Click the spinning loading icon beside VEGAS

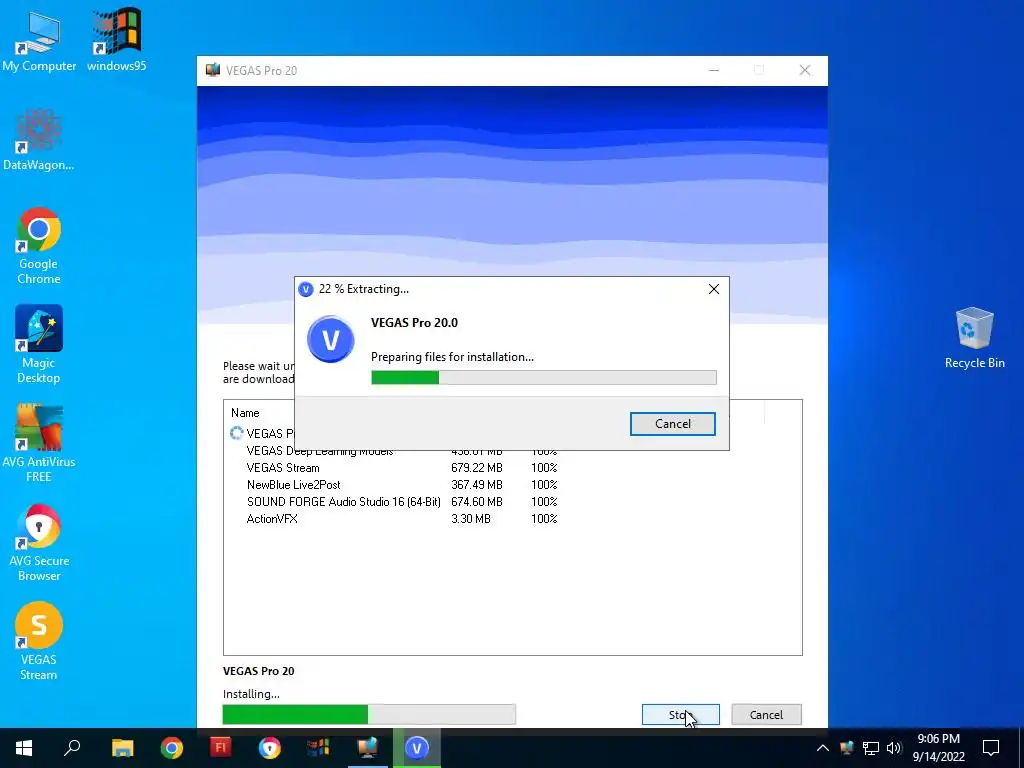236,433
